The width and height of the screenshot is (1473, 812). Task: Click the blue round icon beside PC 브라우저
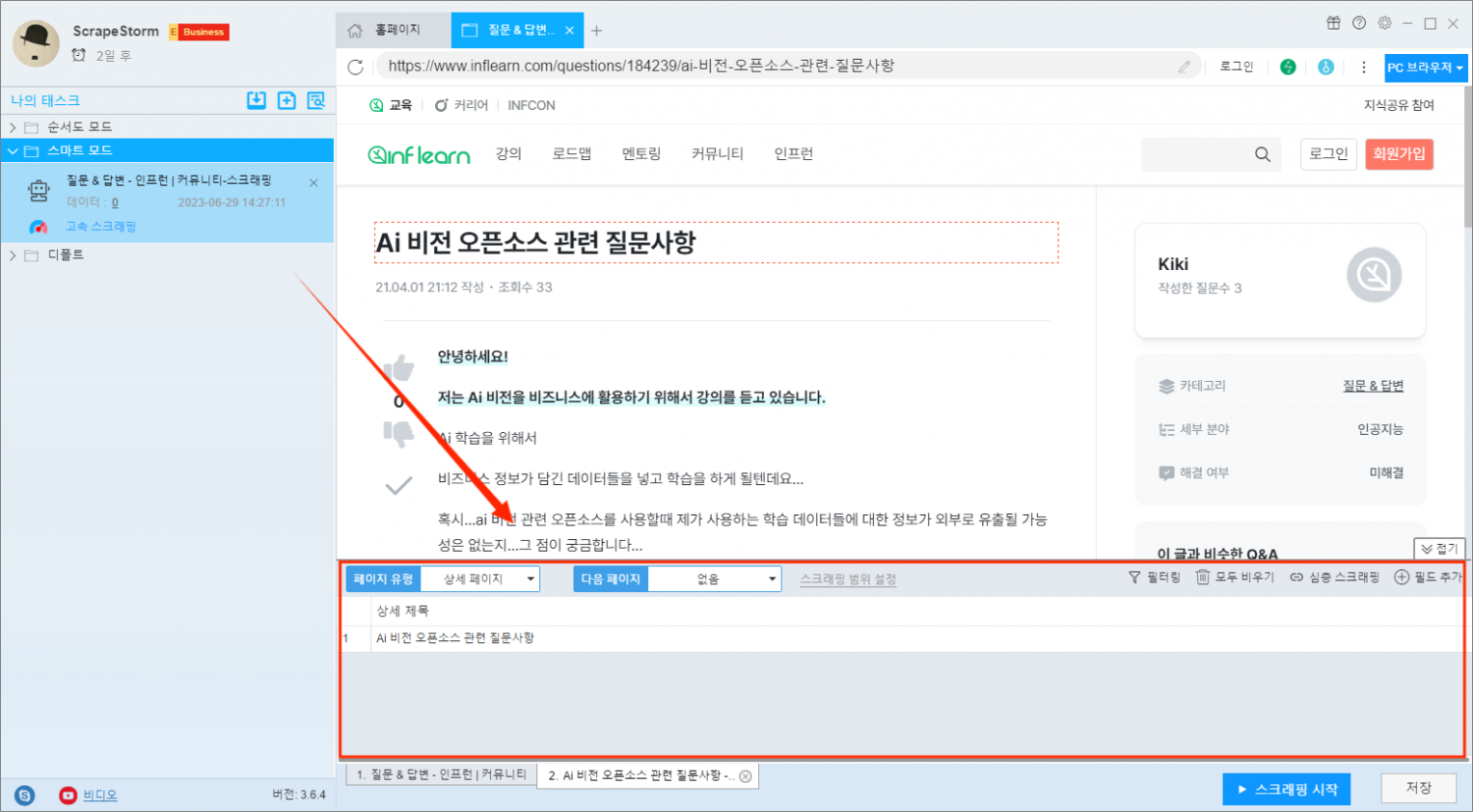point(1326,67)
